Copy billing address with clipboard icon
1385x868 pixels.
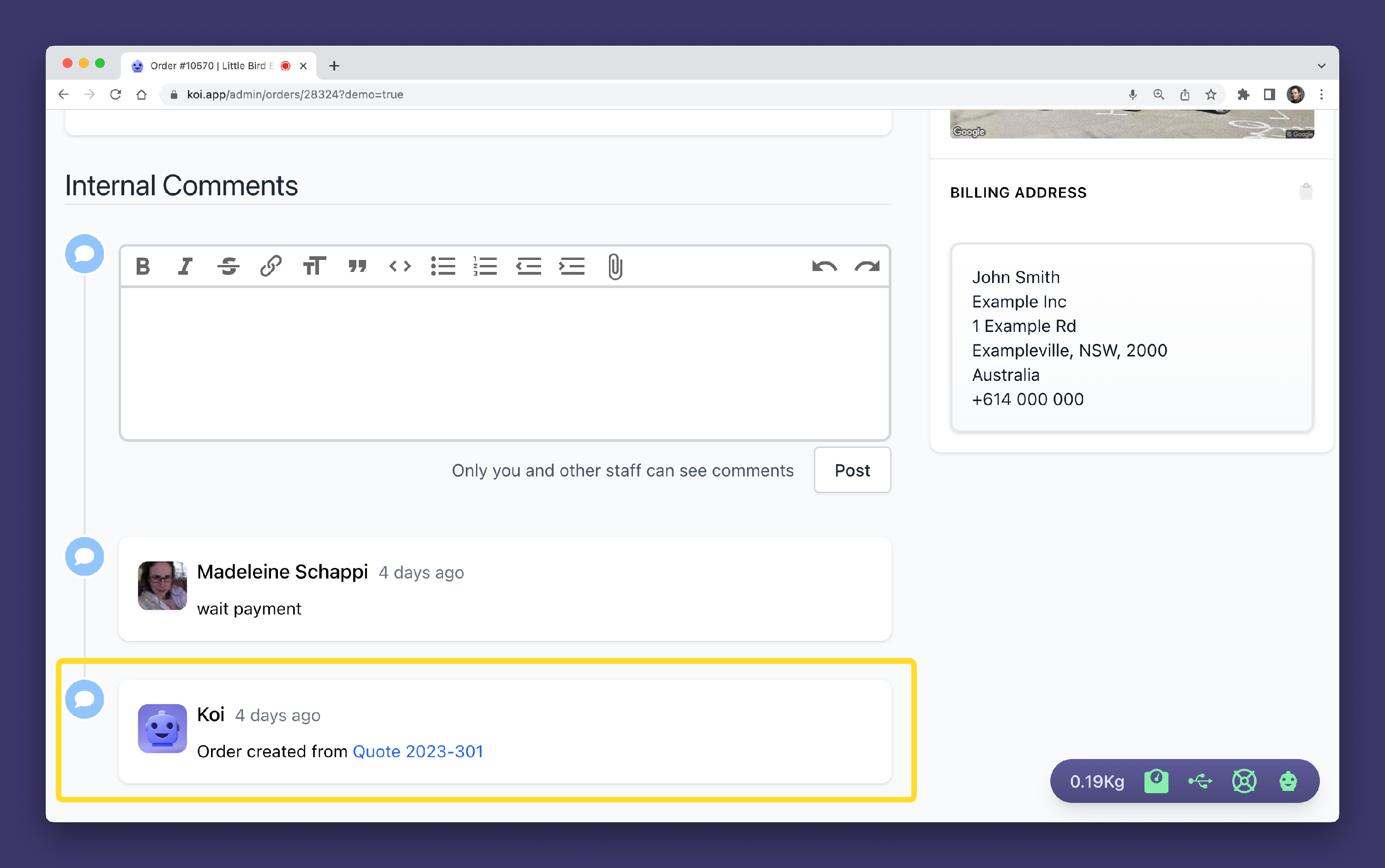point(1306,192)
